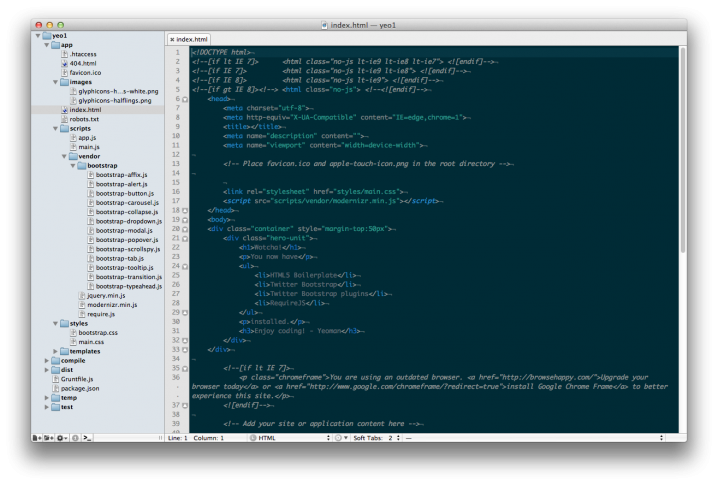Toggle the fold marker on line 6
This screenshot has height=485, width=718.
pyautogui.click(x=186, y=99)
